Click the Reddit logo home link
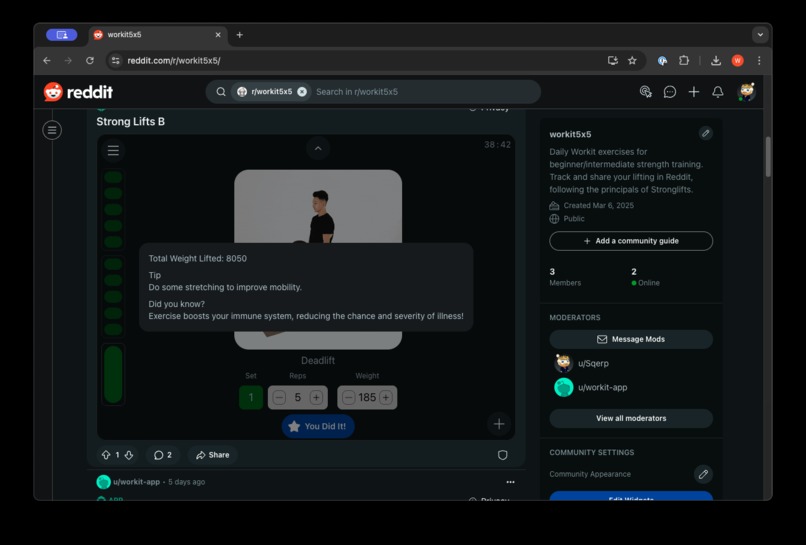This screenshot has height=545, width=806. (78, 92)
